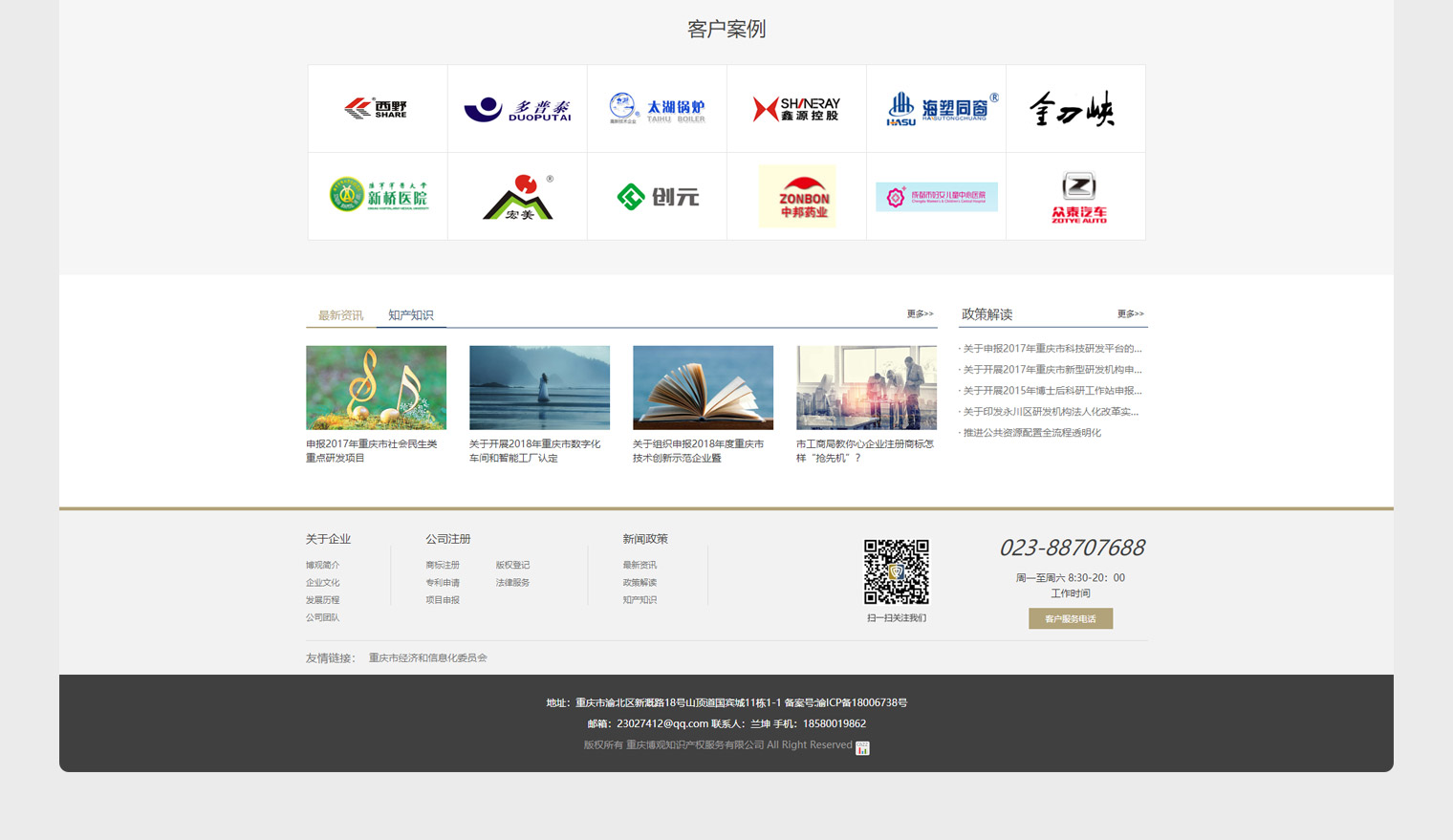Open the HASU 海塑同创 logo
Image resolution: width=1453 pixels, height=840 pixels.
(936, 109)
